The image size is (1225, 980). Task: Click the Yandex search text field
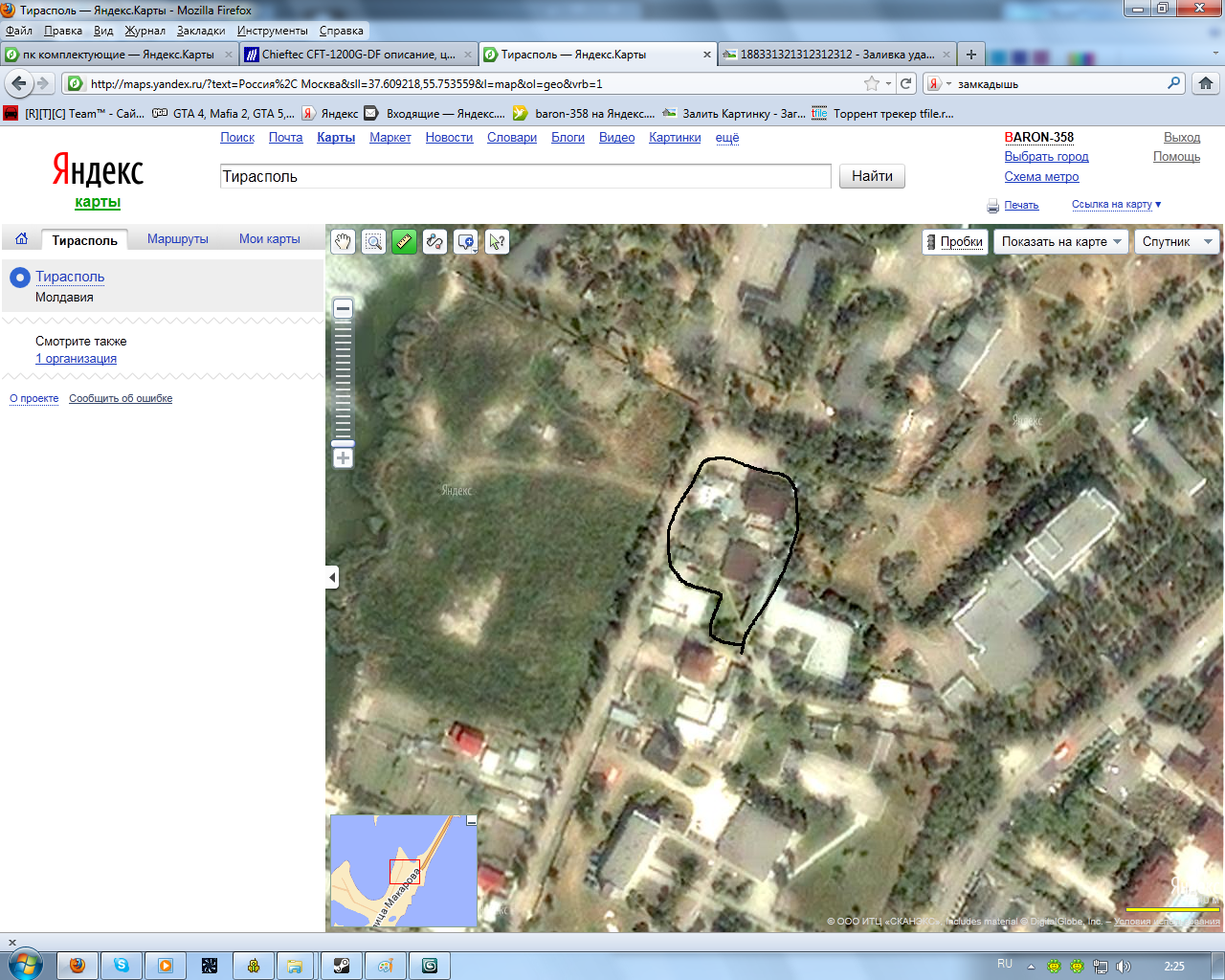525,176
